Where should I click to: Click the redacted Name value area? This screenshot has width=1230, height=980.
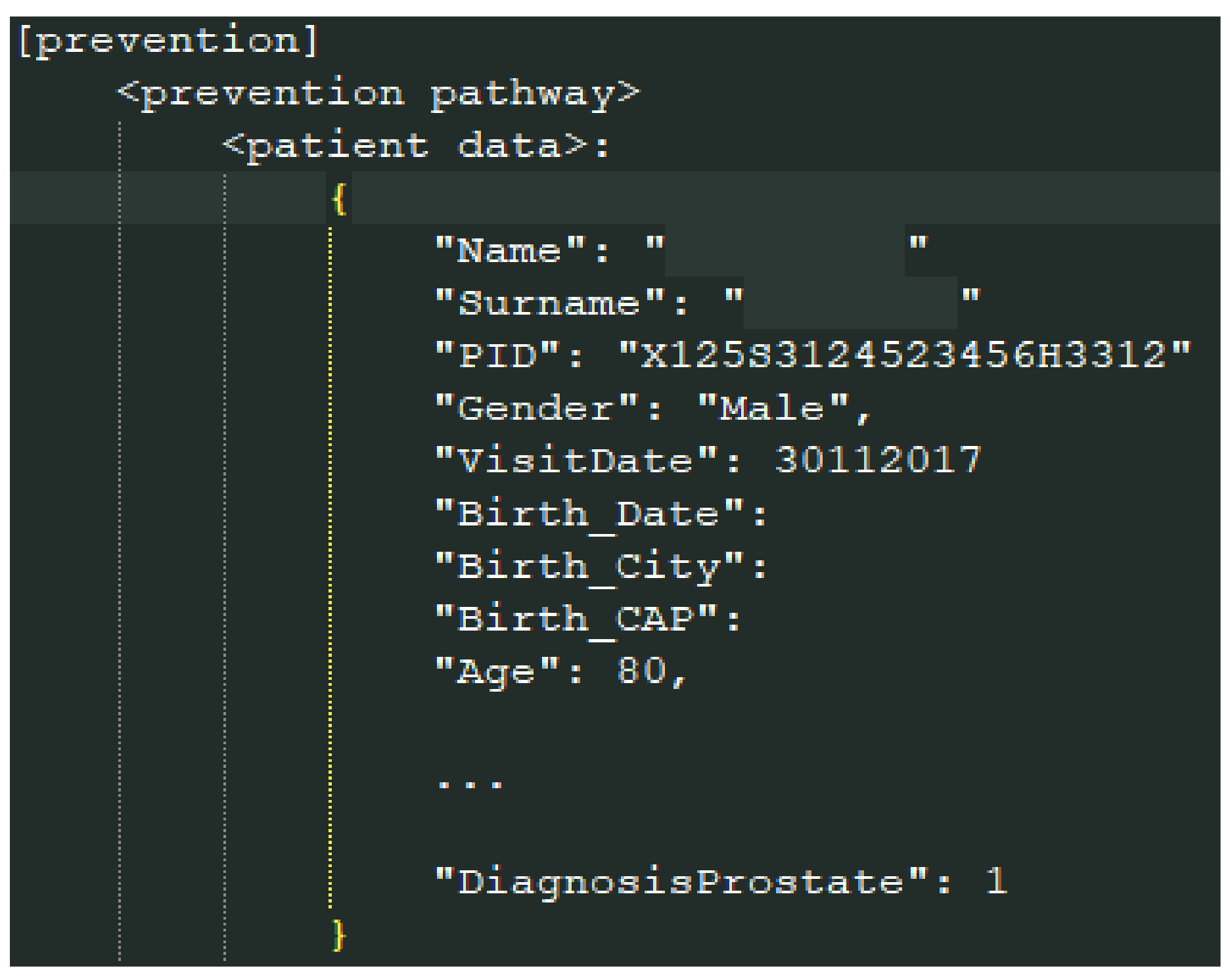tap(785, 251)
